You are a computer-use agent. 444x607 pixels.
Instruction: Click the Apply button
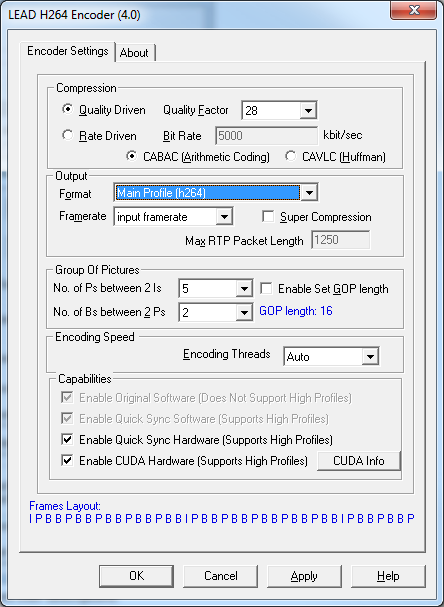coord(304,576)
